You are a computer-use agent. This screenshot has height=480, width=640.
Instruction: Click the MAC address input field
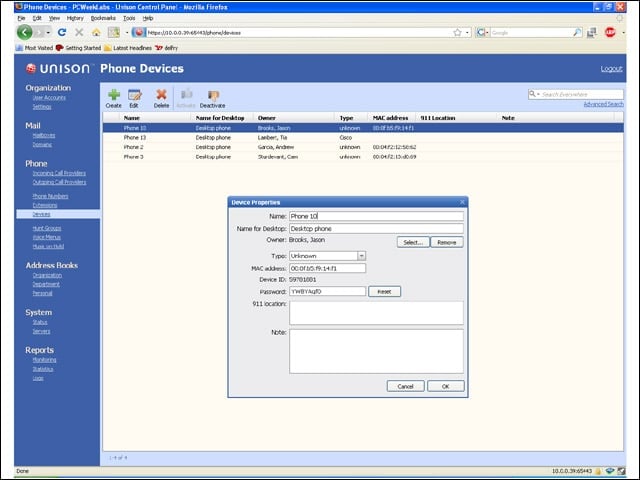(x=327, y=268)
